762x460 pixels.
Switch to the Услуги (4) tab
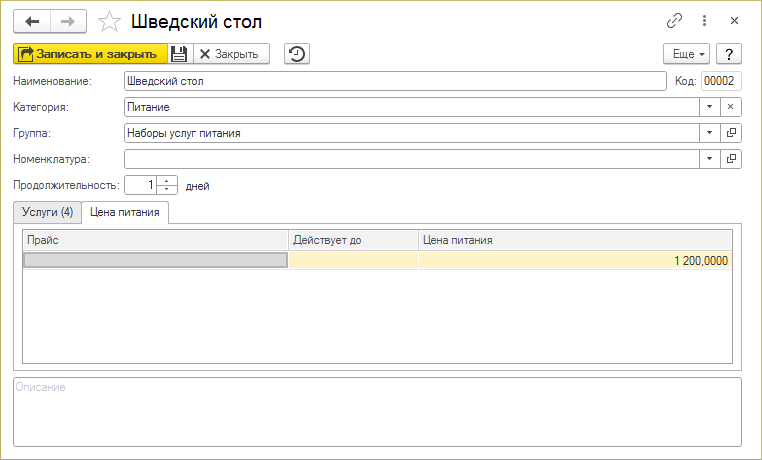(47, 212)
